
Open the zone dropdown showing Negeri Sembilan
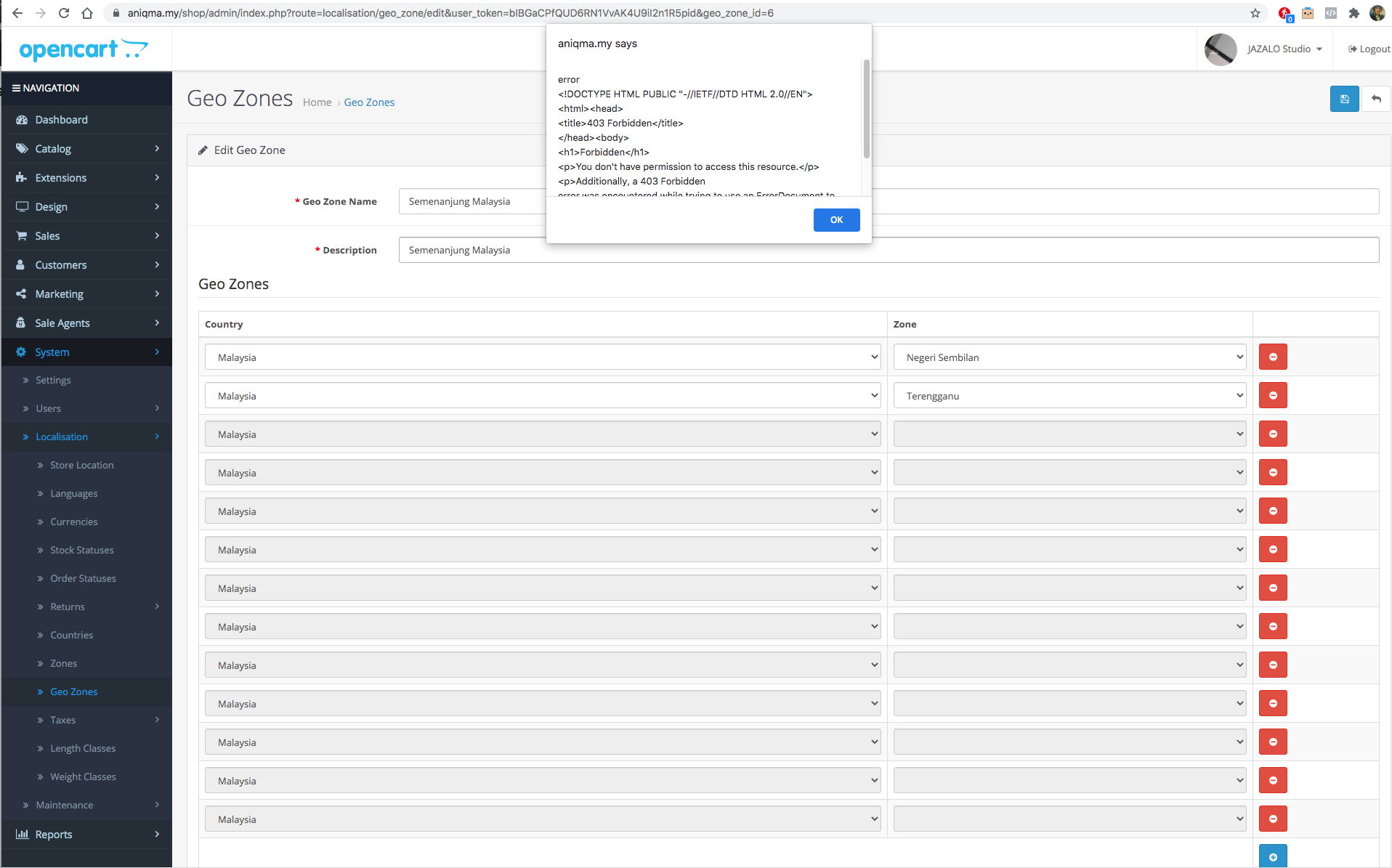(x=1069, y=357)
